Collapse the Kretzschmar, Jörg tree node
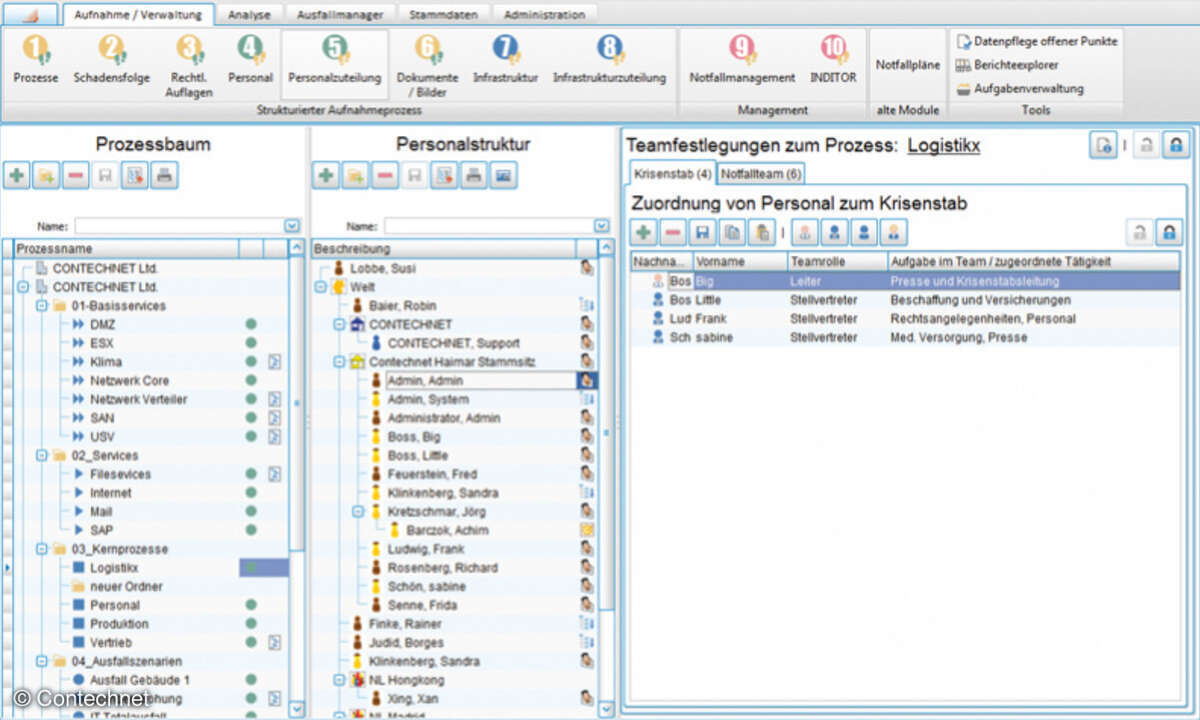 [357, 512]
